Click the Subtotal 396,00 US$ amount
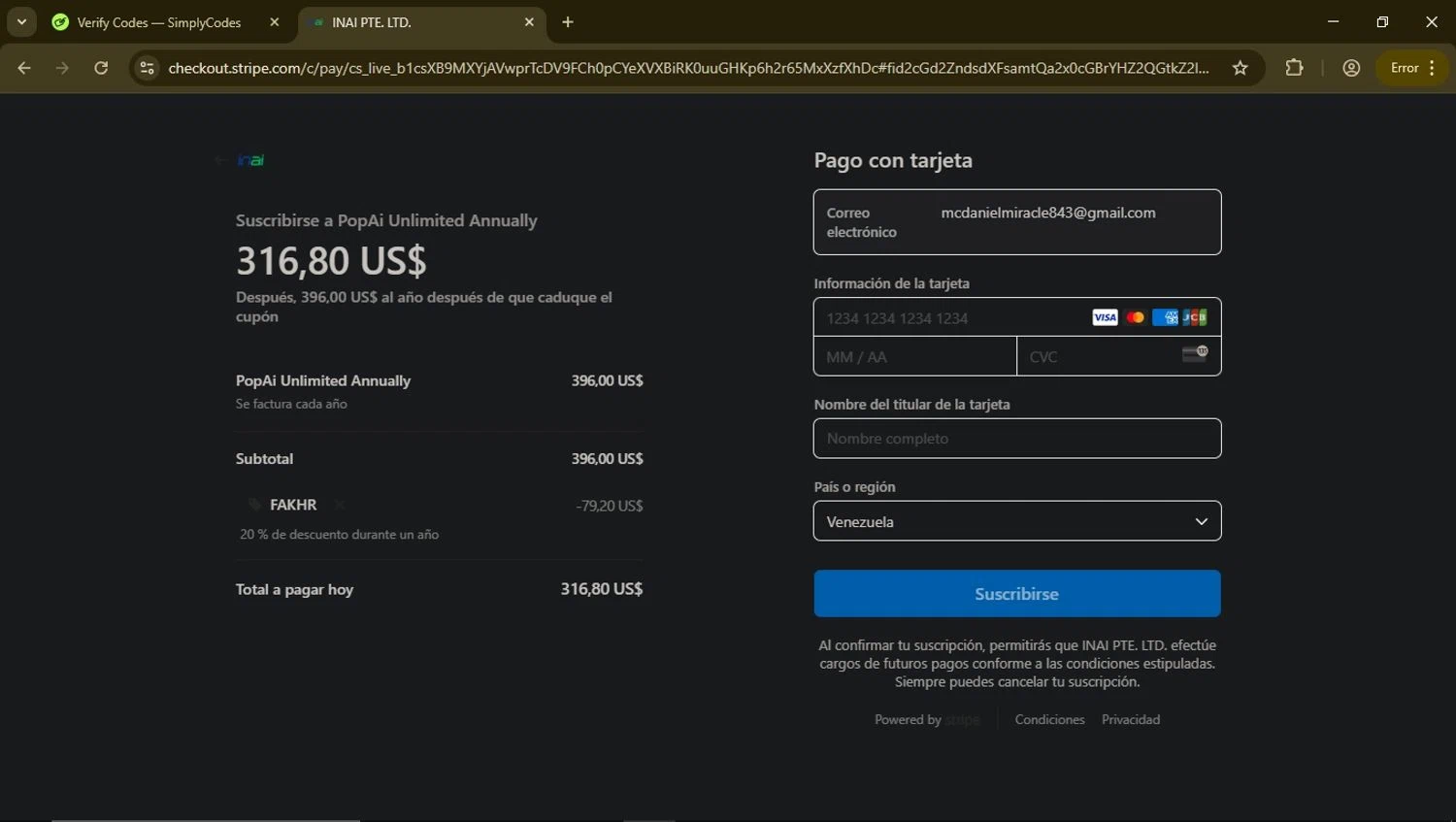1456x822 pixels. coord(607,458)
